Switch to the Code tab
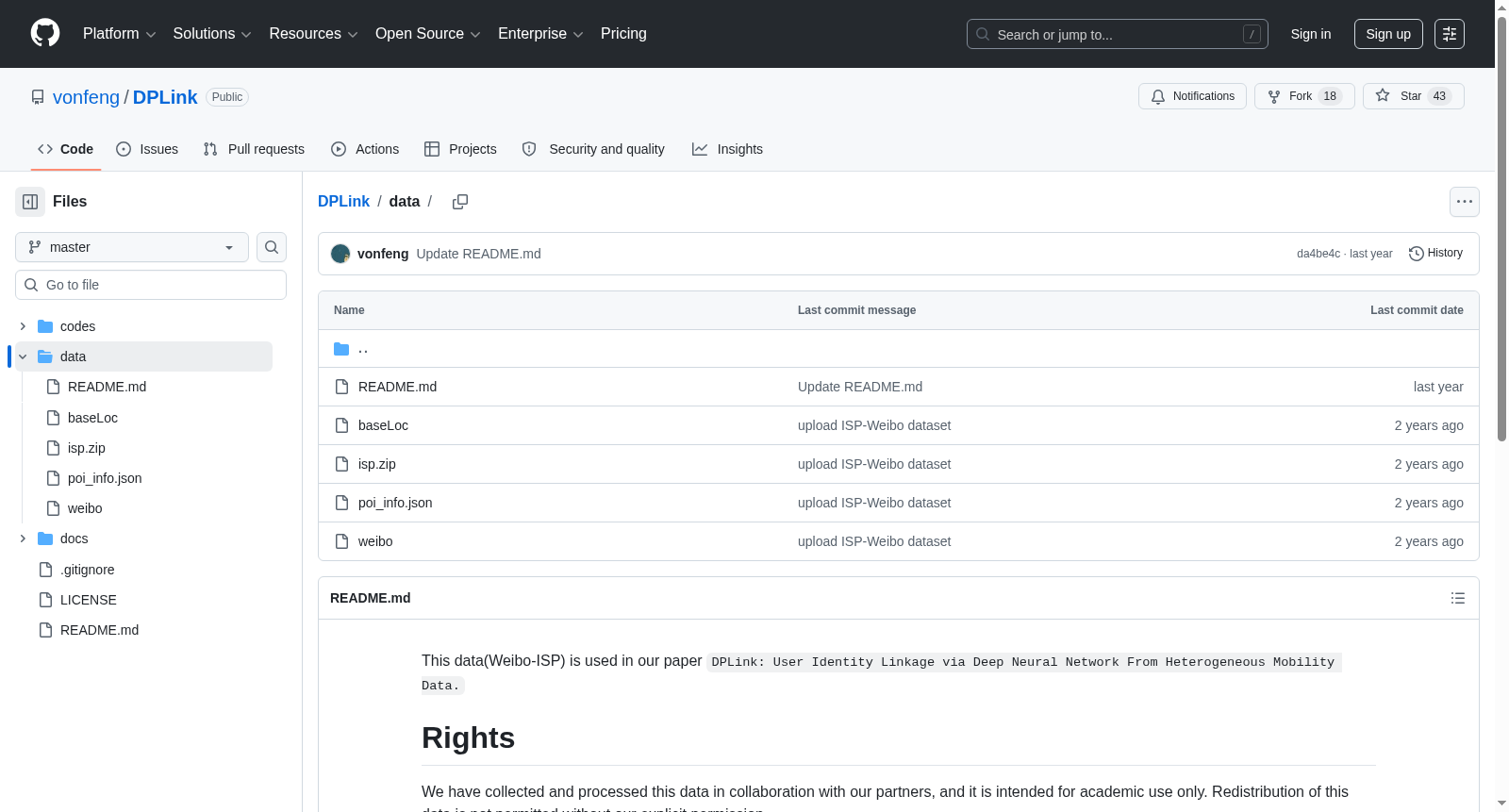 pos(65,149)
